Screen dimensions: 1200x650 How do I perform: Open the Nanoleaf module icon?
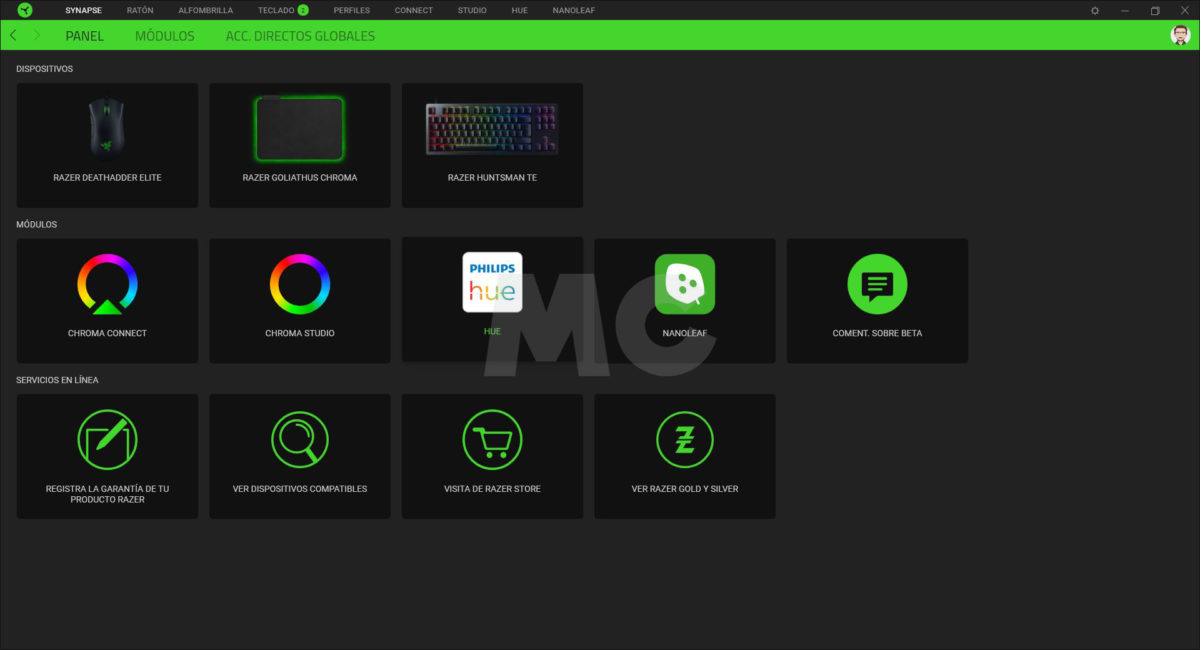(684, 284)
